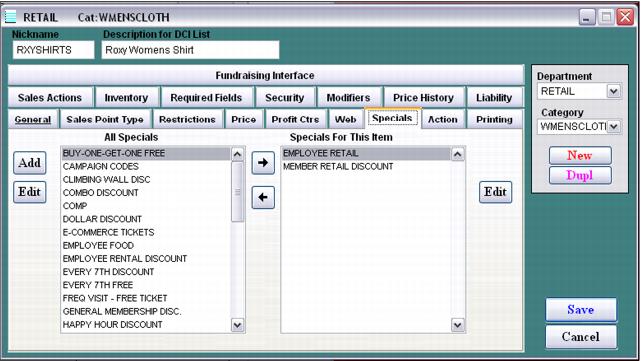Image resolution: width=642 pixels, height=361 pixels.
Task: Select EVERY 7TH FREE special
Action: point(146,285)
